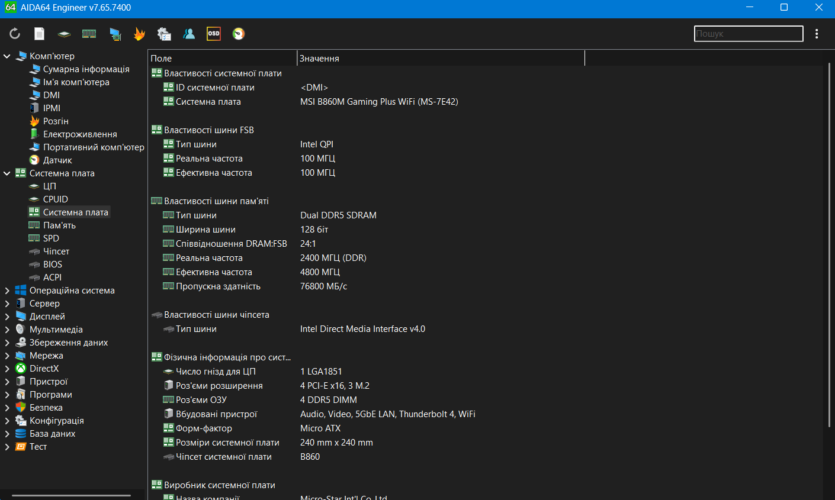Screen dimensions: 835x500
Task: Select the Intel Direct Media Interface v4.0 value
Action: click(362, 329)
